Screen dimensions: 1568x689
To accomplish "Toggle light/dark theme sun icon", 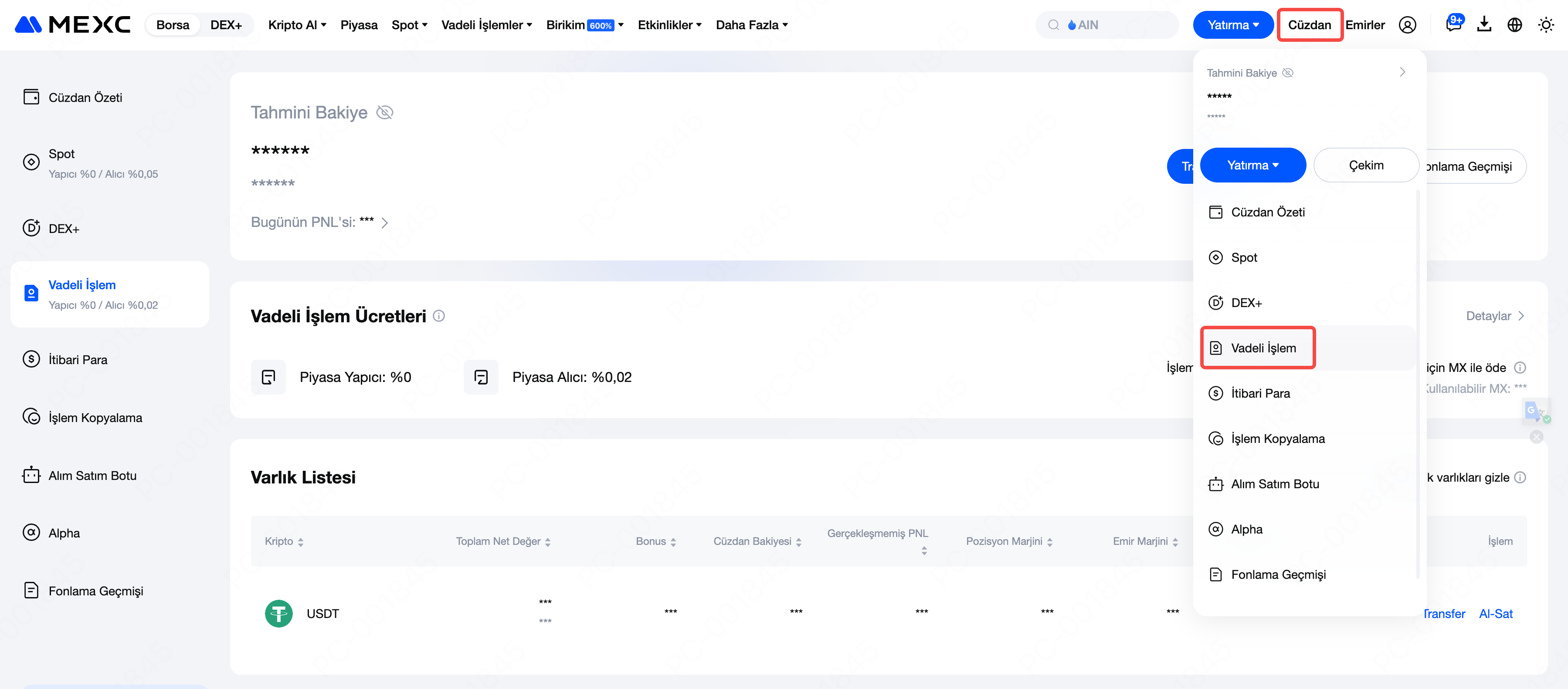I will click(x=1545, y=25).
